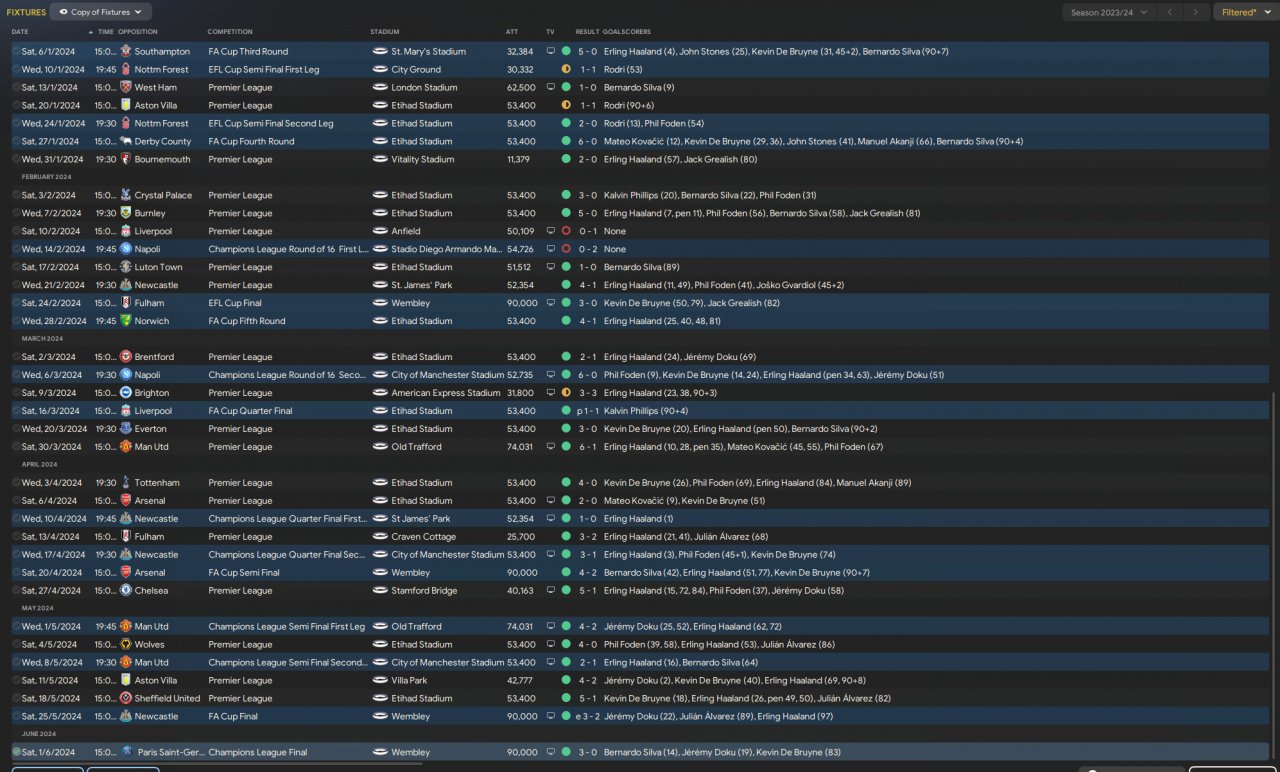Click the red loss indicator for Liverpool on 10/2/2024
The height and width of the screenshot is (772, 1280).
coord(566,231)
